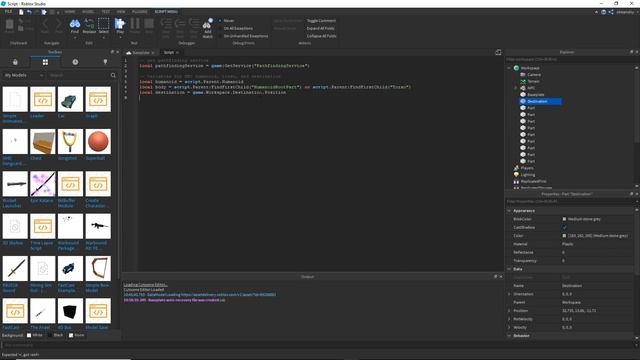640x360 pixels.
Task: Collapse the Workspace tree node
Action: click(x=509, y=68)
